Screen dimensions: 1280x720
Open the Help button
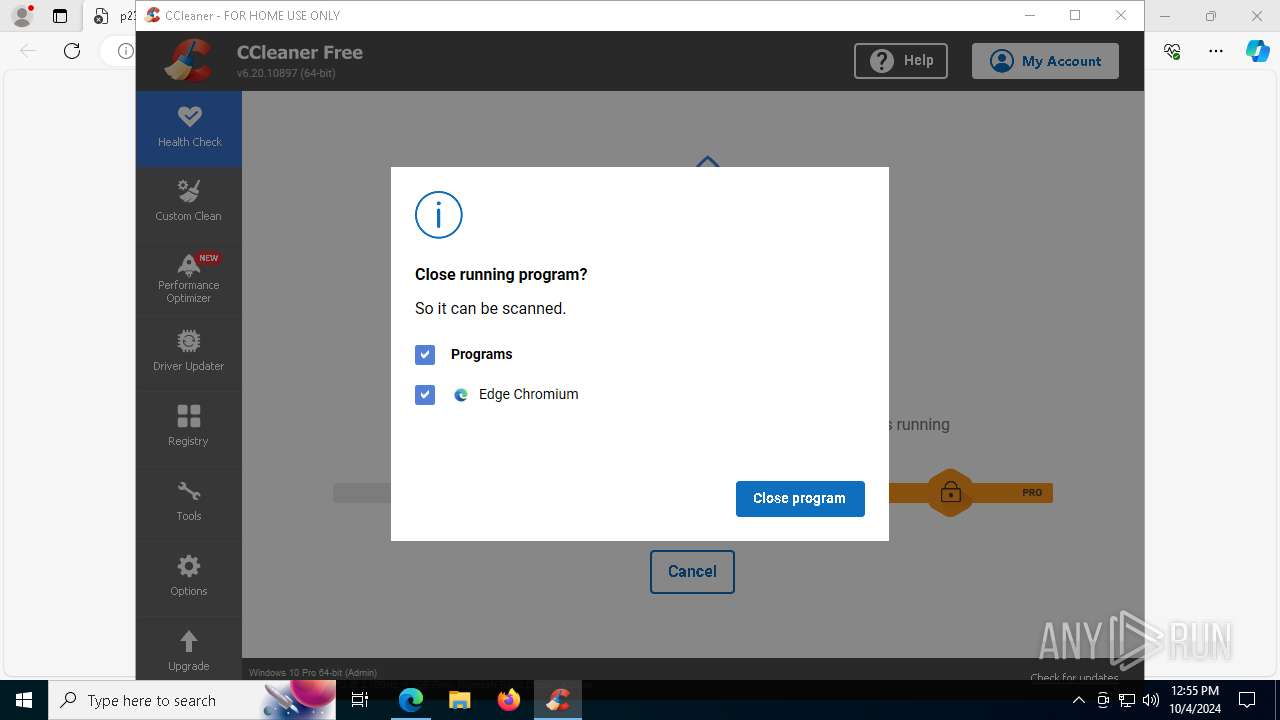901,61
